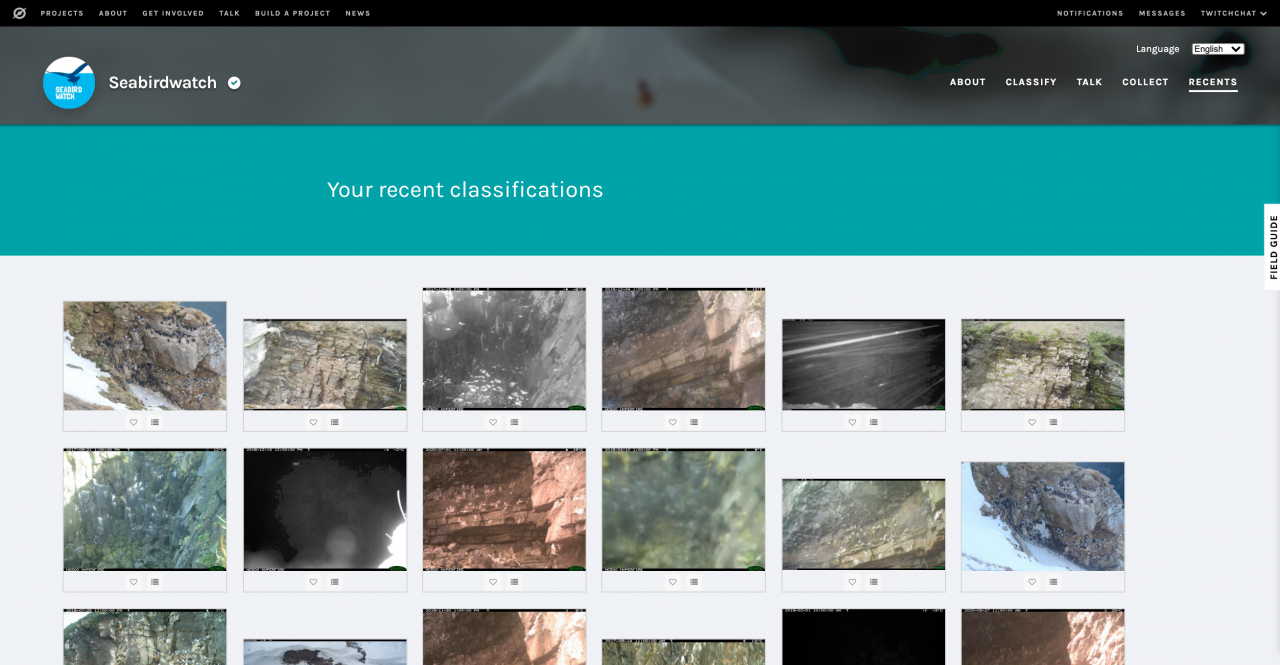The height and width of the screenshot is (665, 1280).
Task: Open the second second-row black night image
Action: [x=325, y=509]
